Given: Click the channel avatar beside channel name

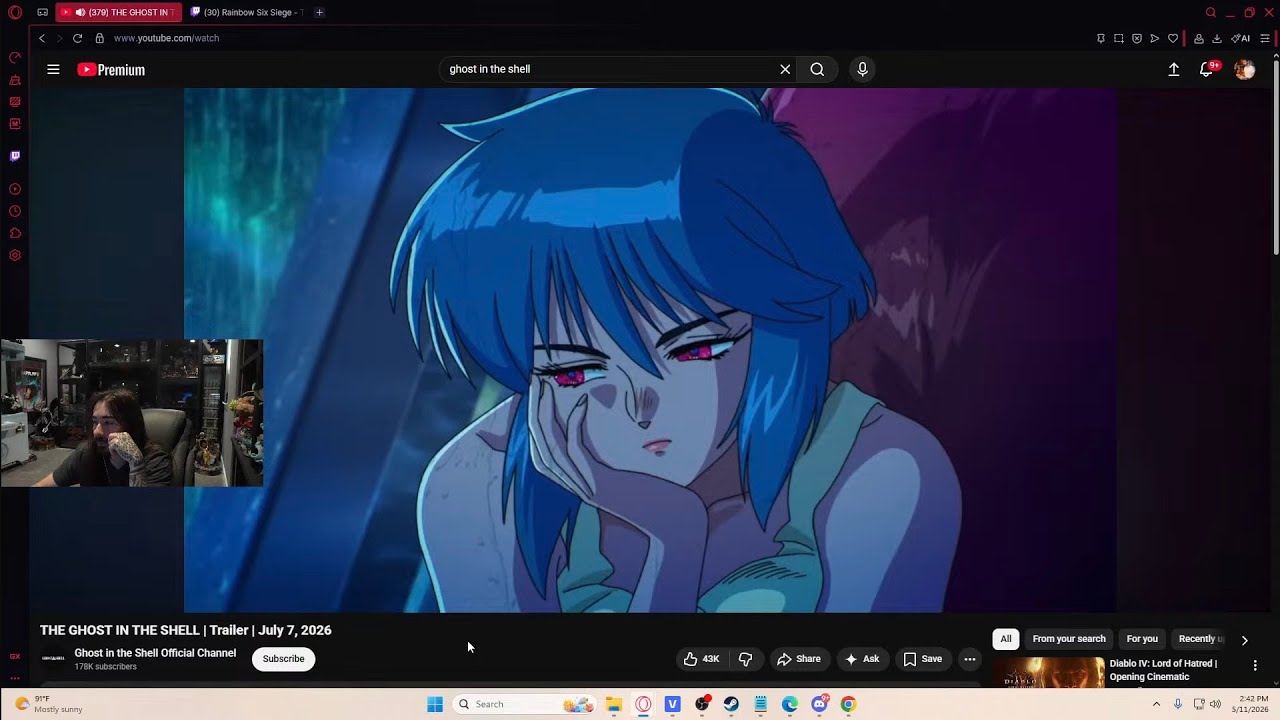Looking at the screenshot, I should (x=53, y=658).
